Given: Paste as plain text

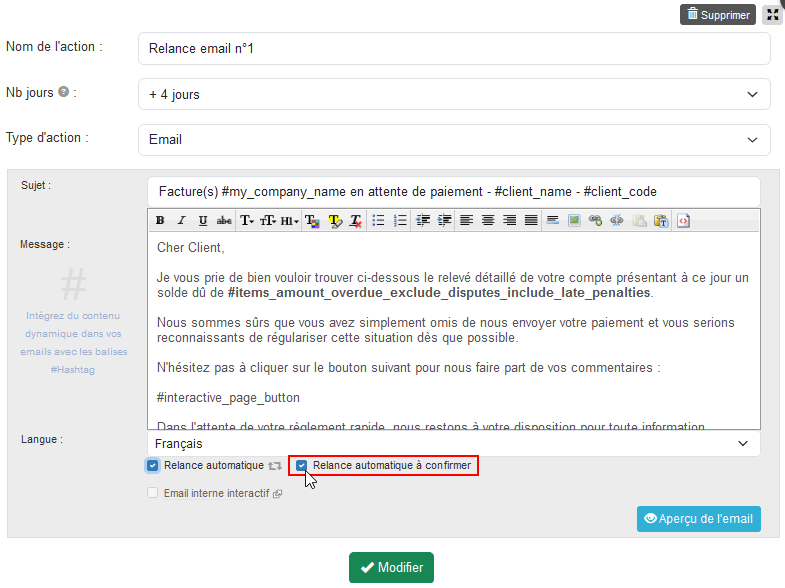Looking at the screenshot, I should (661, 220).
